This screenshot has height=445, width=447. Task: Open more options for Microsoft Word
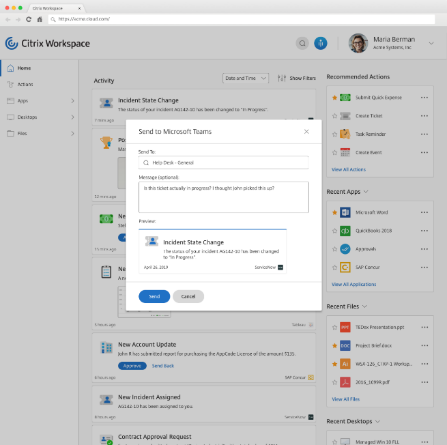424,212
